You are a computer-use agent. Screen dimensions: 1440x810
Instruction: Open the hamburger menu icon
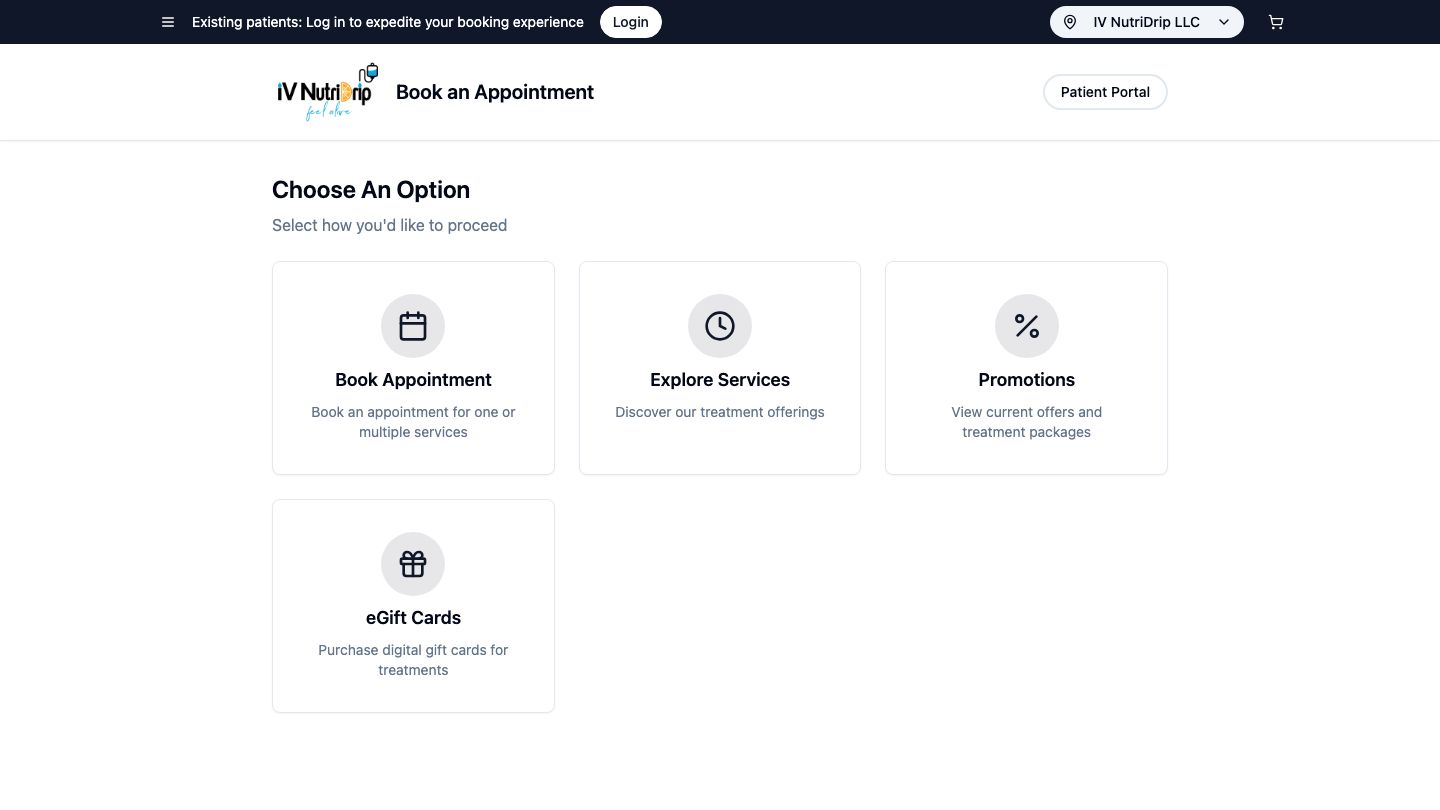tap(168, 22)
